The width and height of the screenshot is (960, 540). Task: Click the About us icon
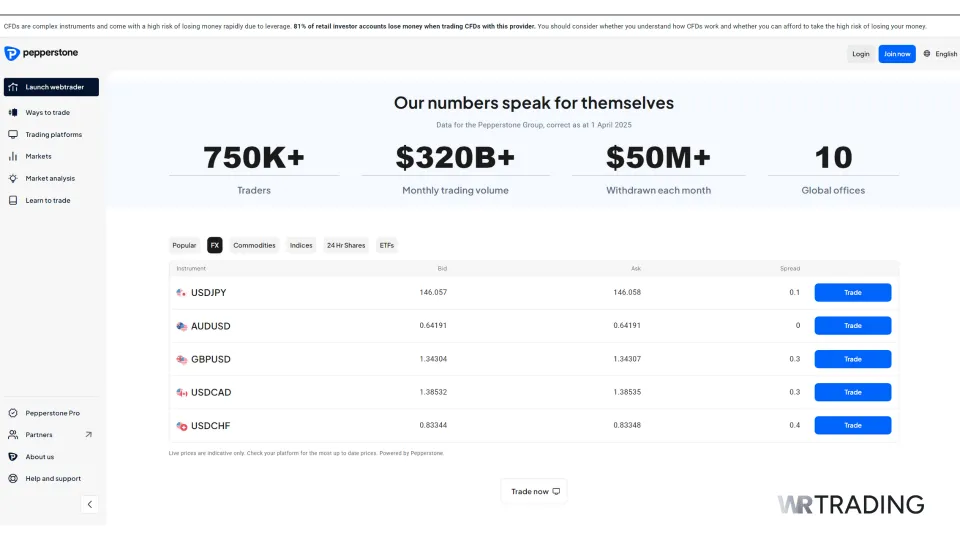(x=13, y=456)
